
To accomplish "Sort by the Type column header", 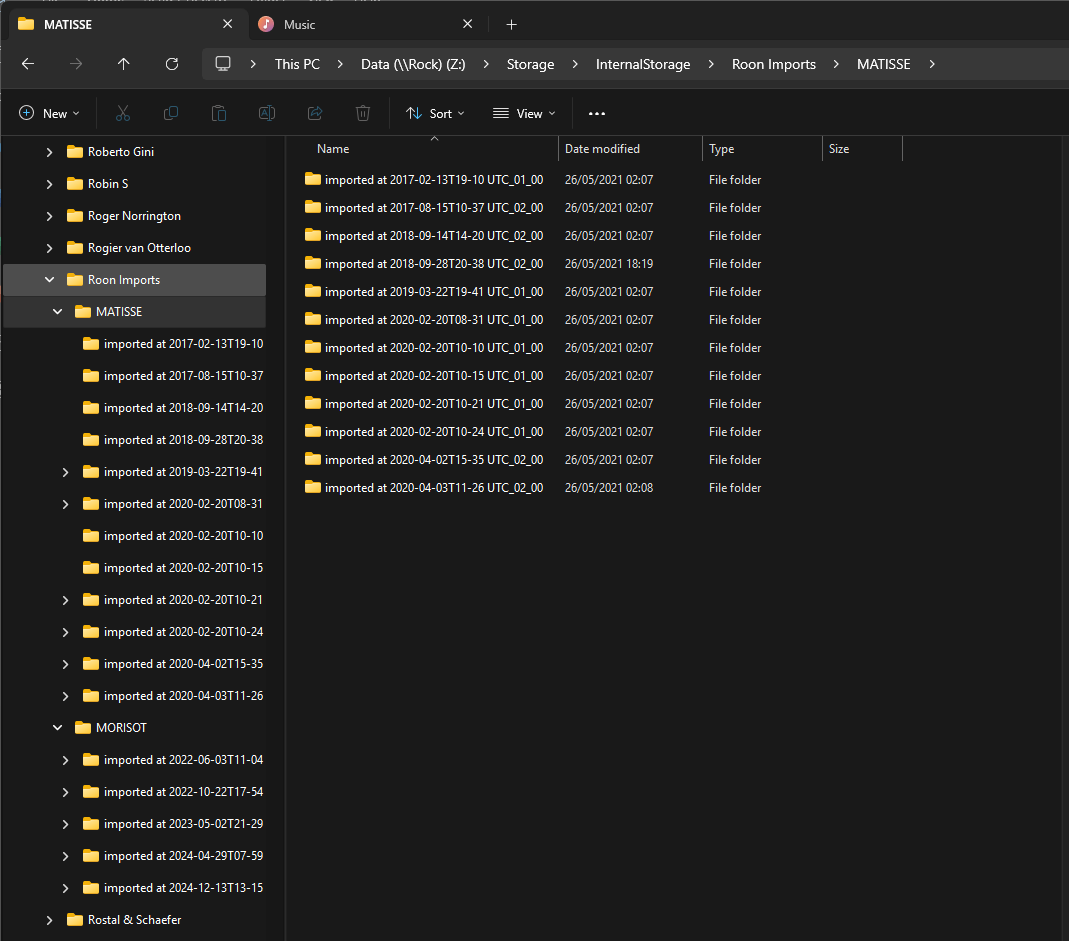I will tap(762, 149).
